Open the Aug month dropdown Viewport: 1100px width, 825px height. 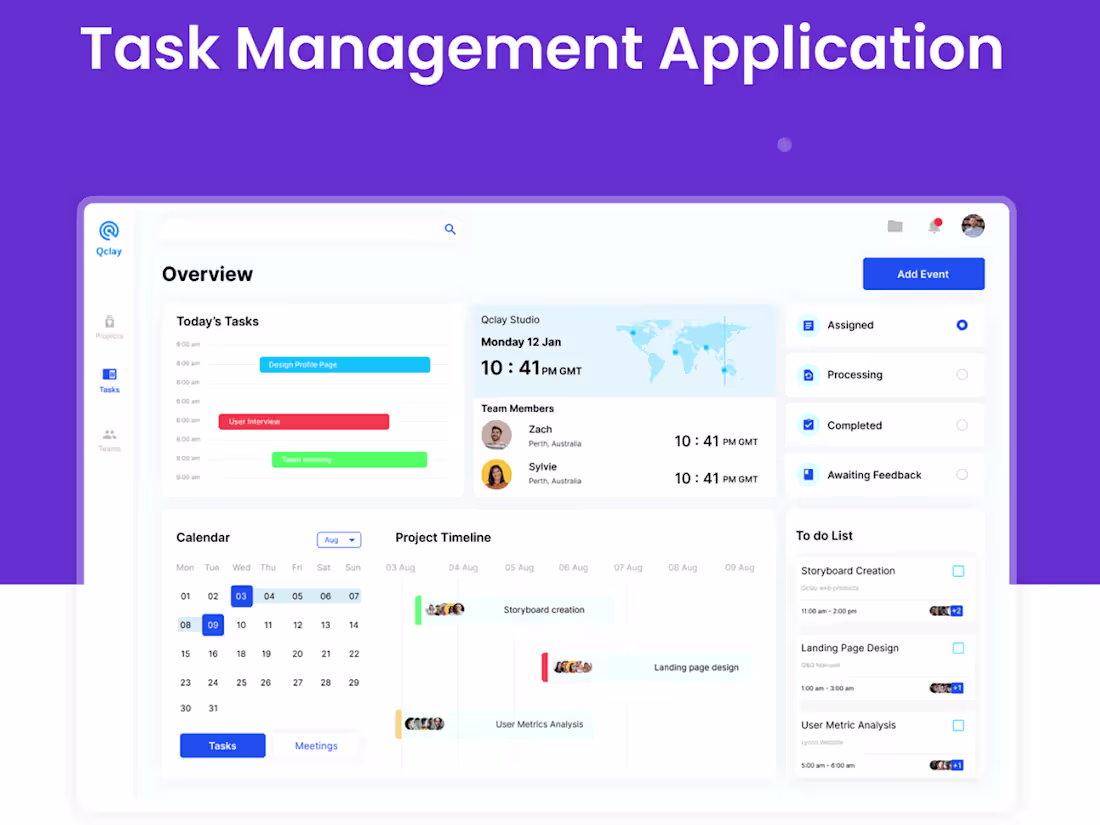(x=338, y=538)
